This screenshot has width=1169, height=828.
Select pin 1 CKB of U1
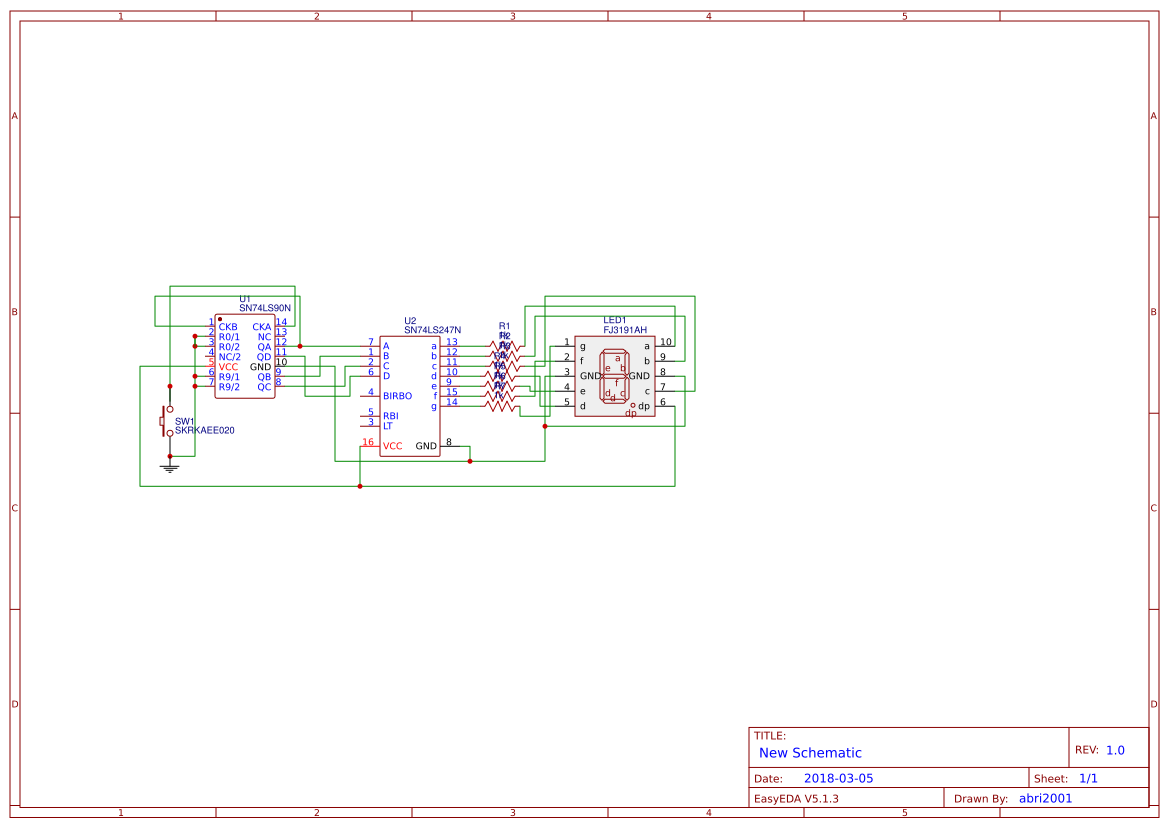(226, 326)
